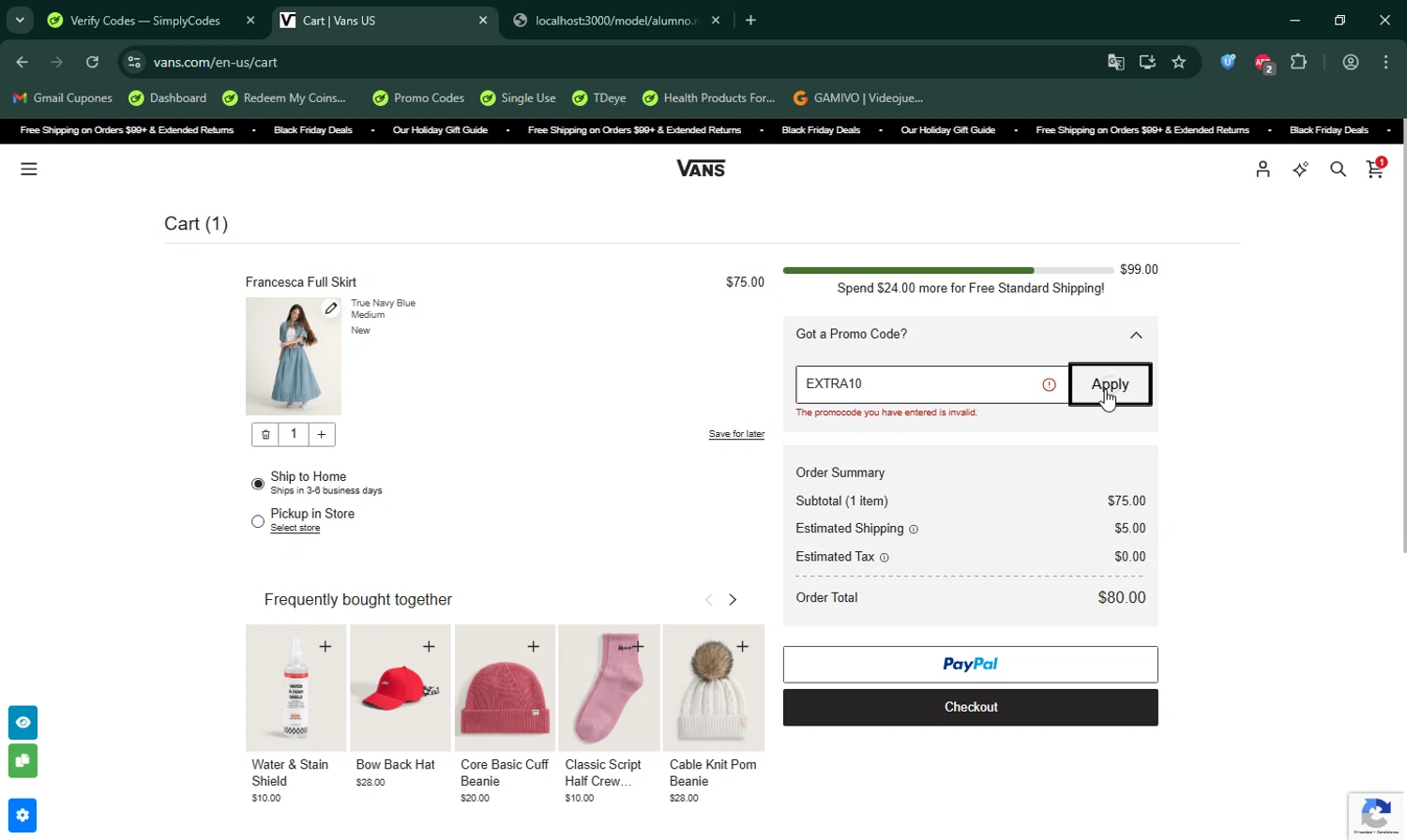
Task: Open Health Products For bookmark
Action: 709,97
